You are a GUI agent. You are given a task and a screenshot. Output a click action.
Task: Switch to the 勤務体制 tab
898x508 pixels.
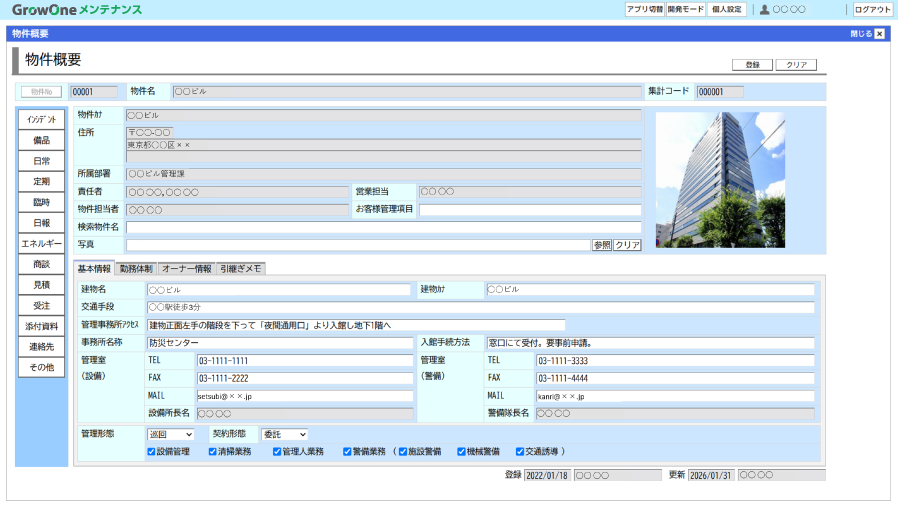(136, 269)
